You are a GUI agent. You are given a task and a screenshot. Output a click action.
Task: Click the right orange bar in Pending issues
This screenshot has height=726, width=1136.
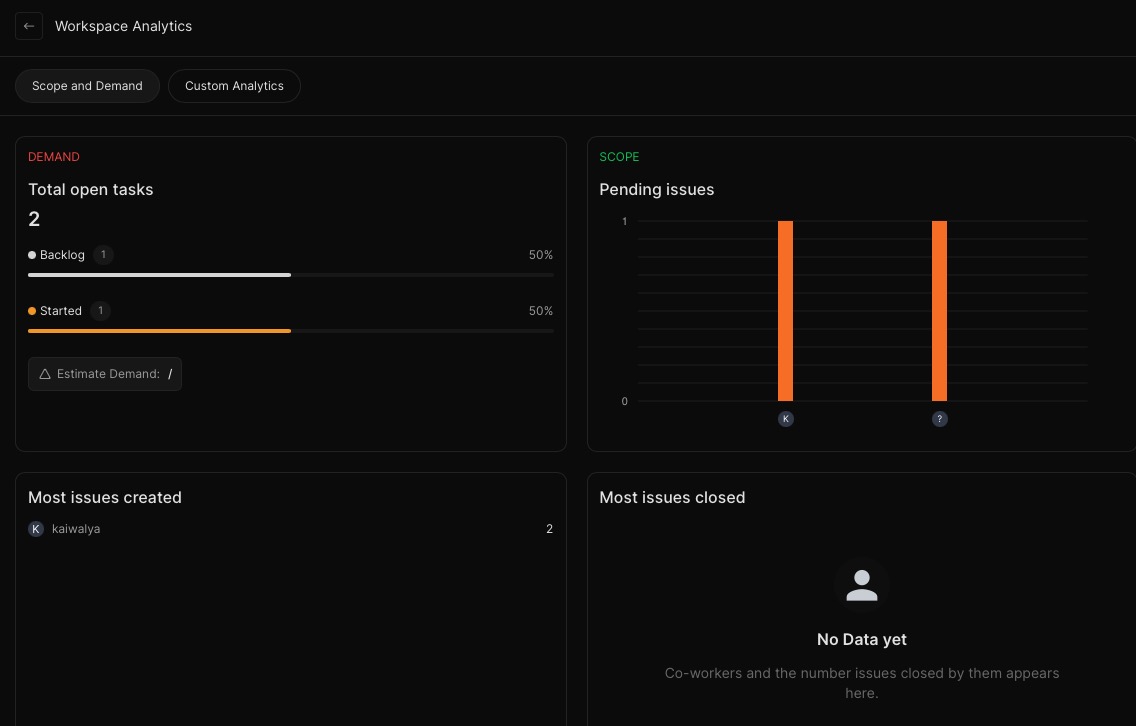940,310
